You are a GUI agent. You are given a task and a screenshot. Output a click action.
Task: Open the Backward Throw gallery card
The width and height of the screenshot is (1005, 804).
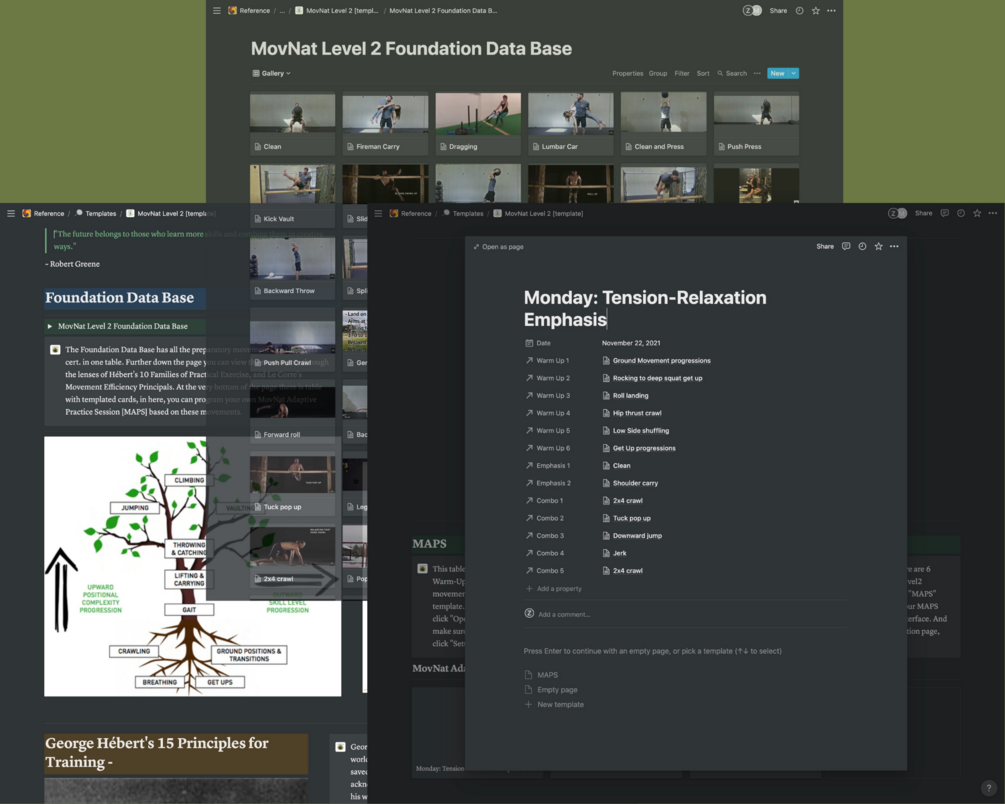[x=292, y=268]
